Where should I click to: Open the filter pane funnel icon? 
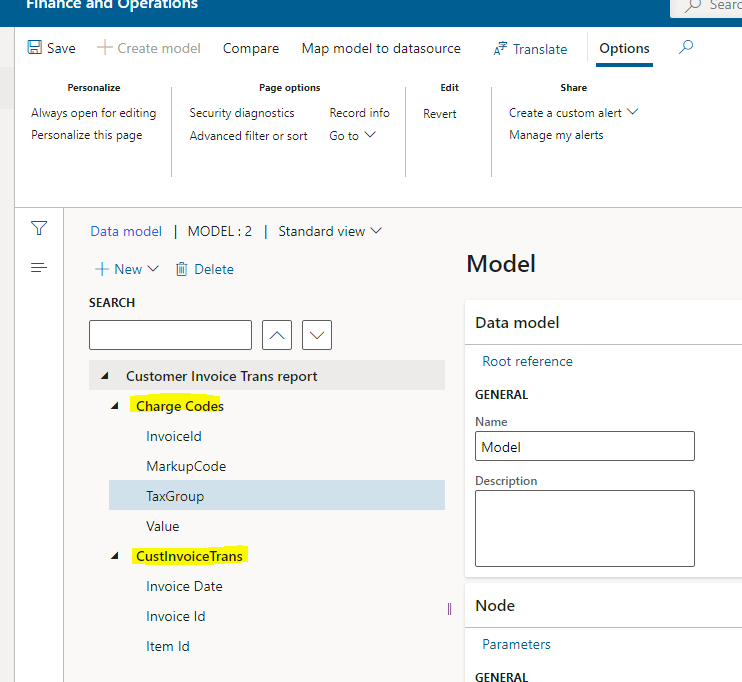tap(39, 229)
